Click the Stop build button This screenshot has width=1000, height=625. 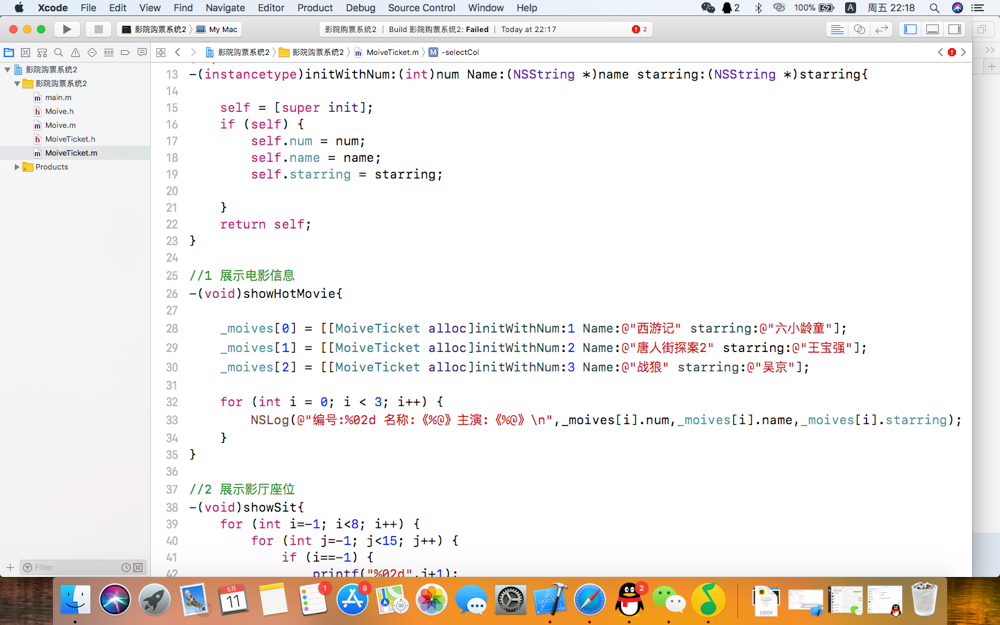coord(98,29)
